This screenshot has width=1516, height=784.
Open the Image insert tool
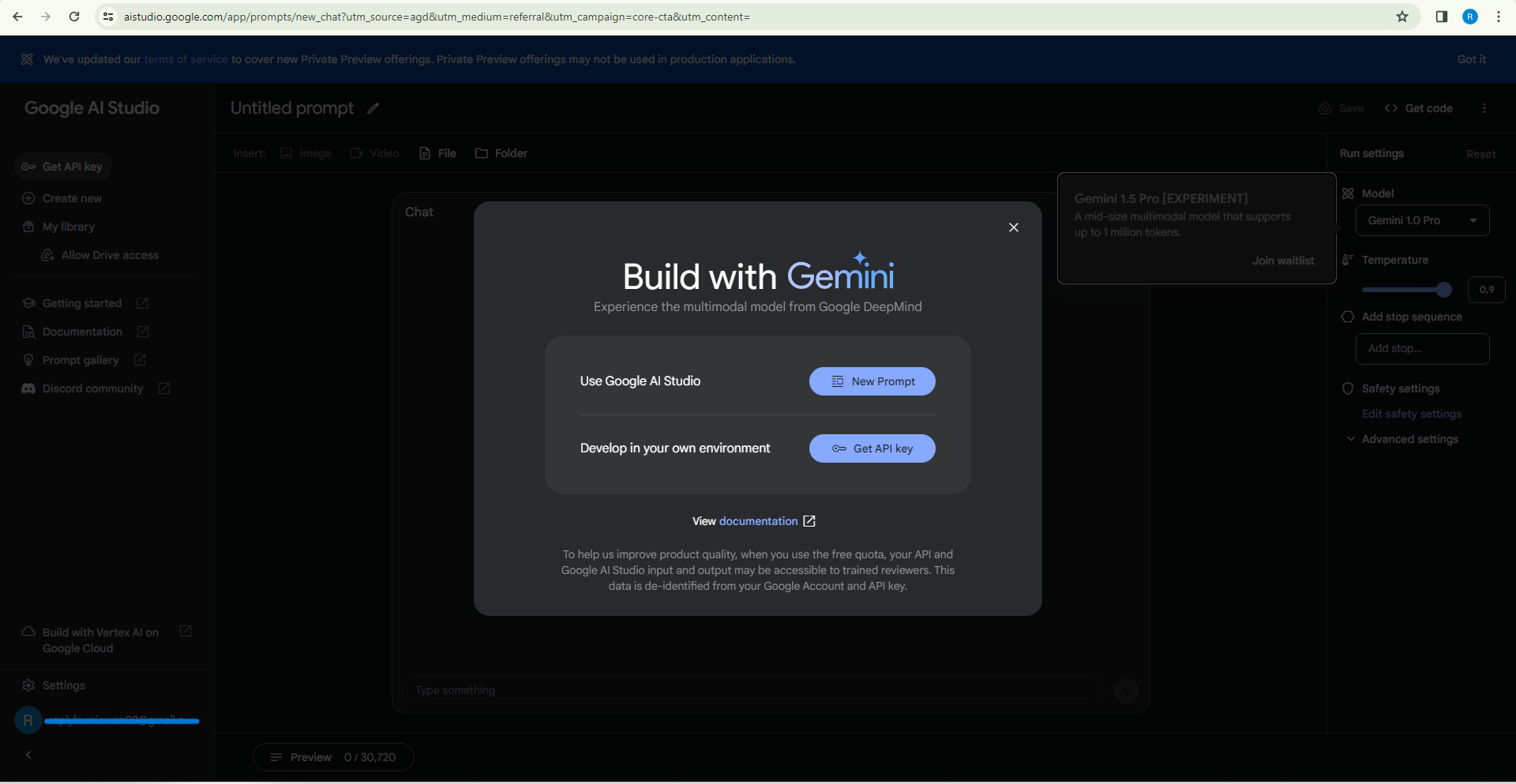306,153
